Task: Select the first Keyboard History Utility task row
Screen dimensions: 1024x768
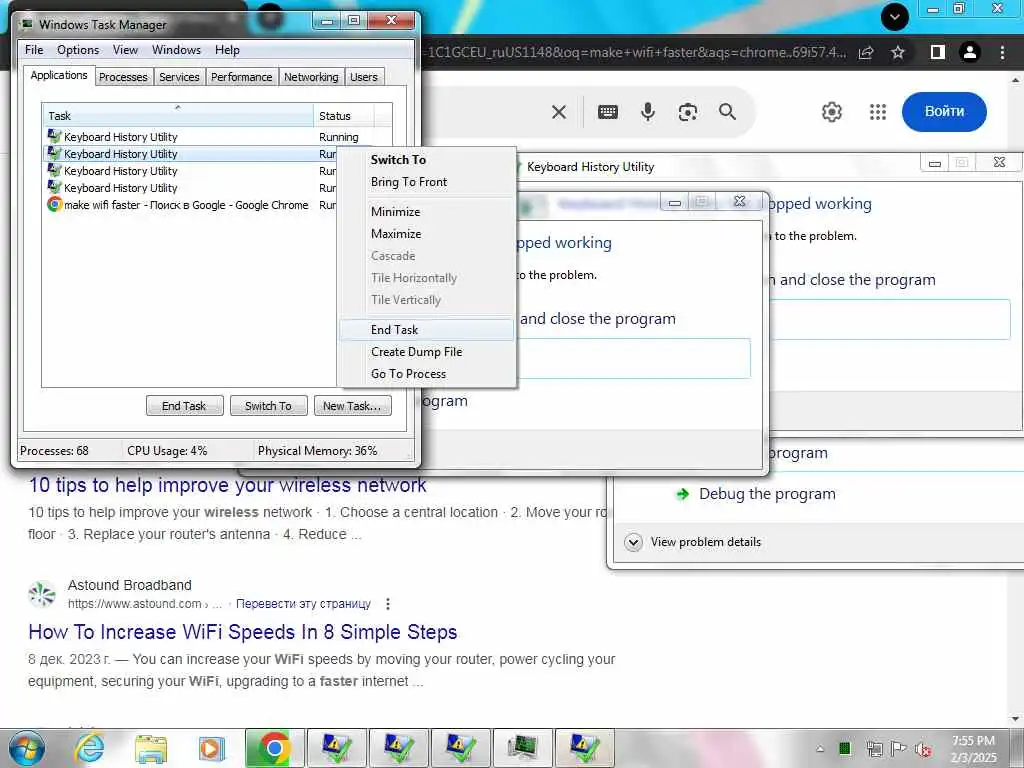Action: tap(209, 136)
